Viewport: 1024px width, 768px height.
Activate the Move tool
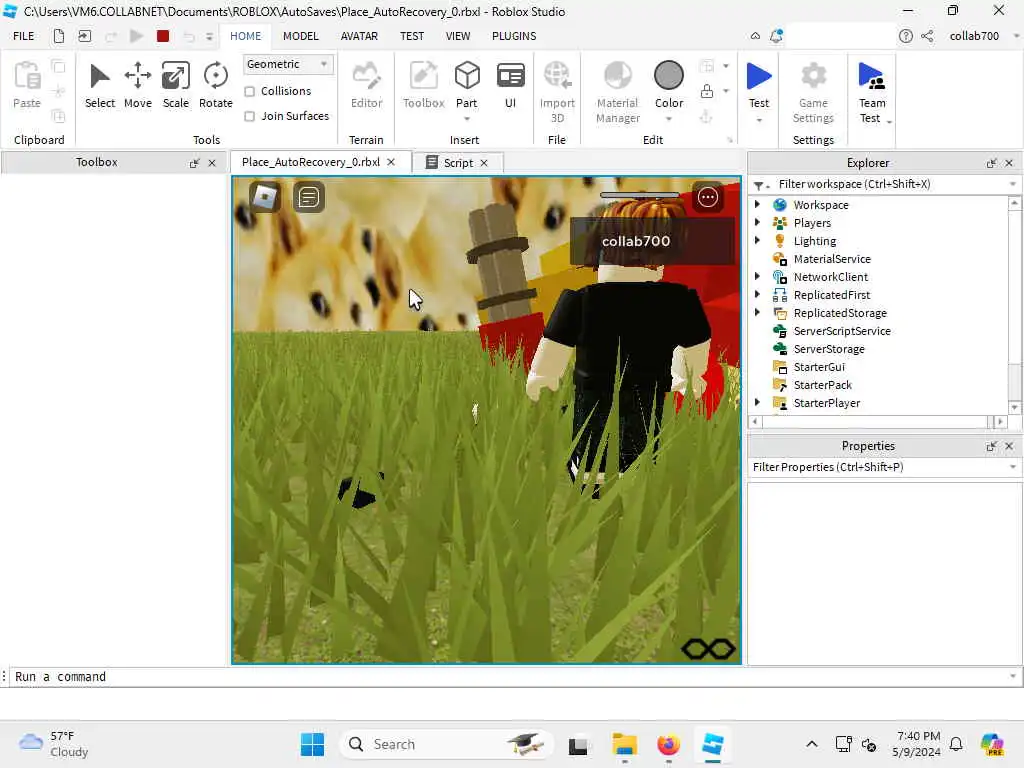click(x=137, y=85)
